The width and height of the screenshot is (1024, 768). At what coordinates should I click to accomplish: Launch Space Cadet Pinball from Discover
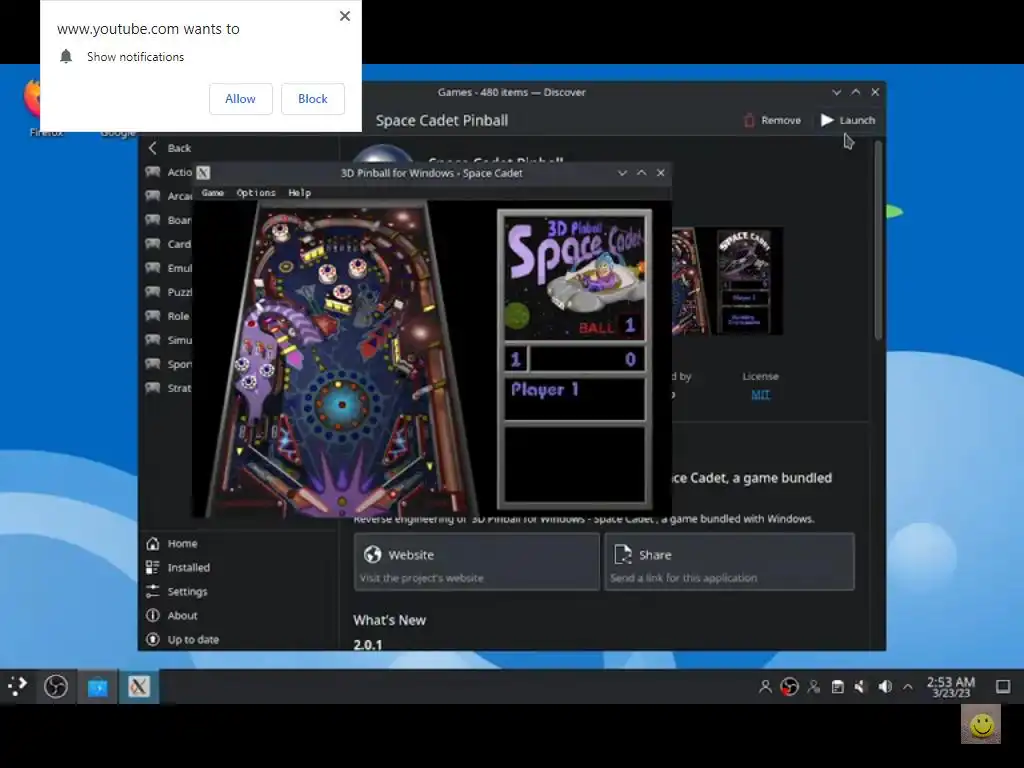click(x=848, y=120)
